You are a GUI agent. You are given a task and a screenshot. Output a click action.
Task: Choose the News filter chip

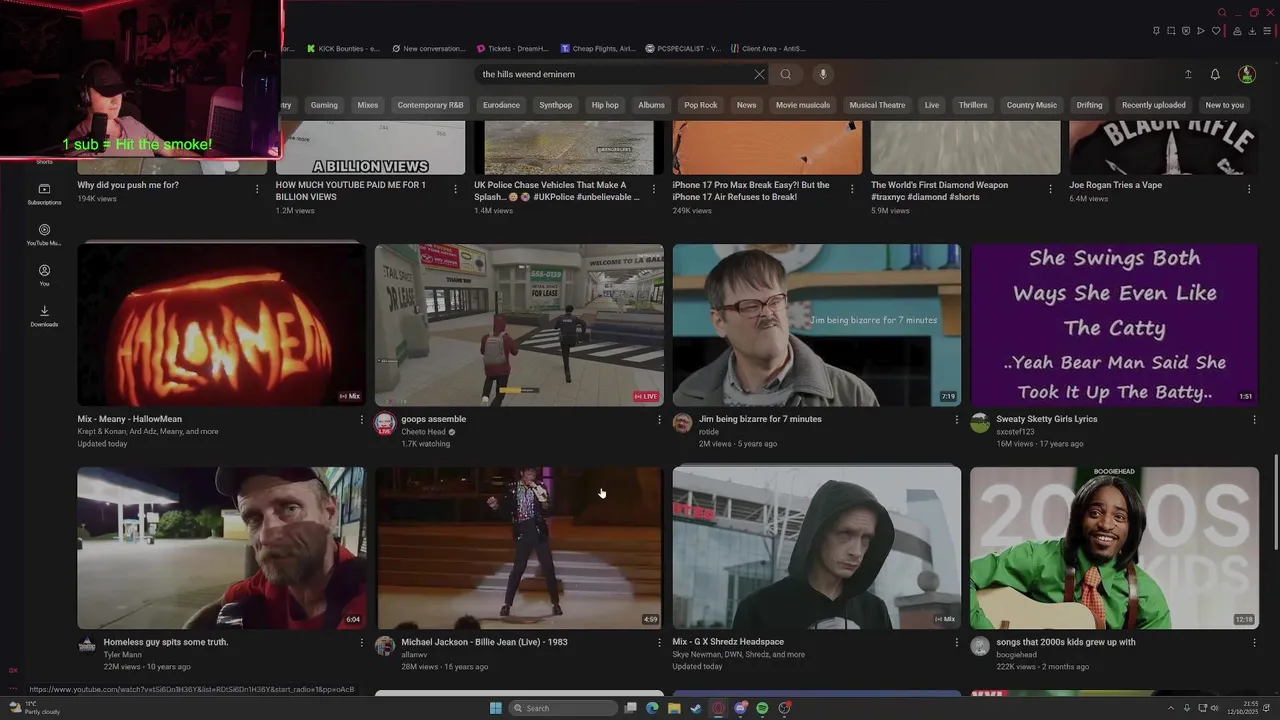pos(746,105)
